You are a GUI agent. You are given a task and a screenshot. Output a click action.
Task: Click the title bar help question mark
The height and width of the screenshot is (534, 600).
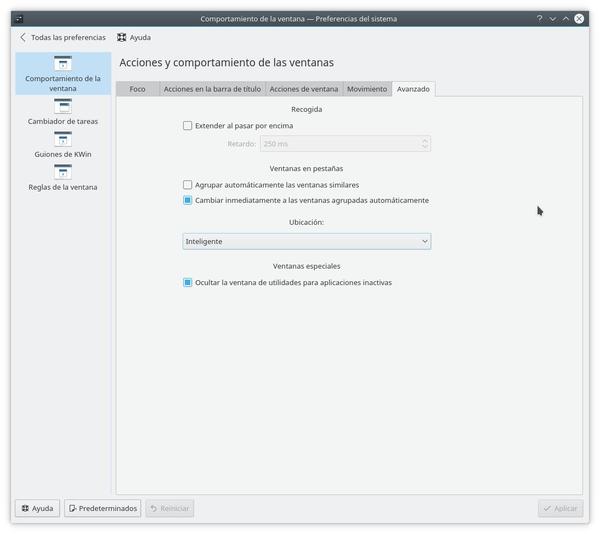pyautogui.click(x=539, y=18)
